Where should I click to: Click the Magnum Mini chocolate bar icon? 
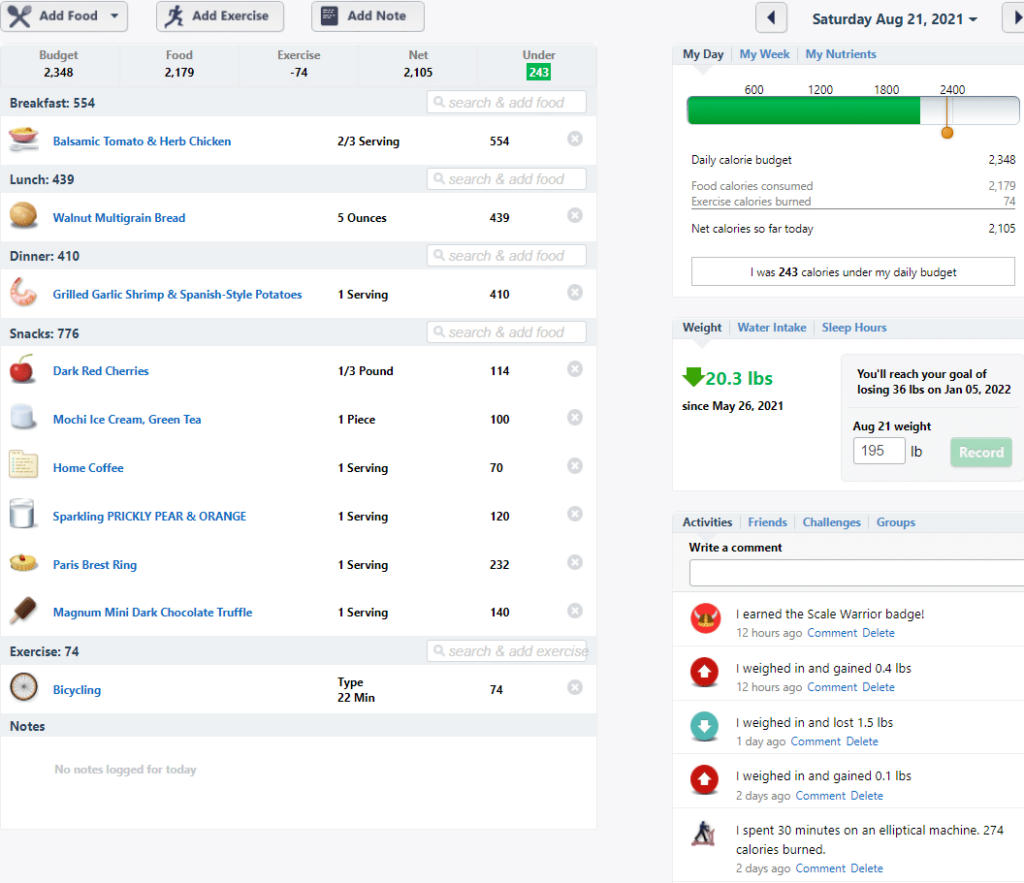[24, 611]
